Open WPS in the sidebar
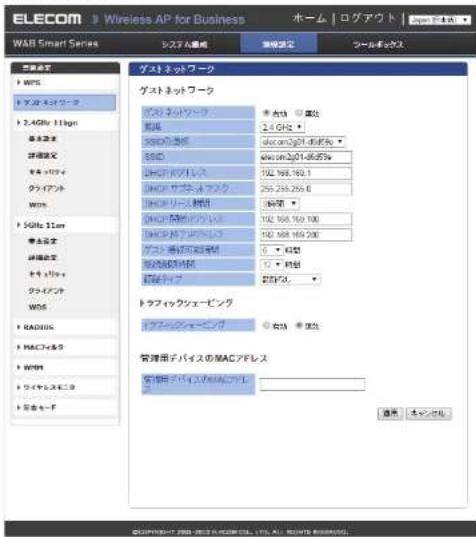This screenshot has width=476, height=537. pyautogui.click(x=32, y=83)
